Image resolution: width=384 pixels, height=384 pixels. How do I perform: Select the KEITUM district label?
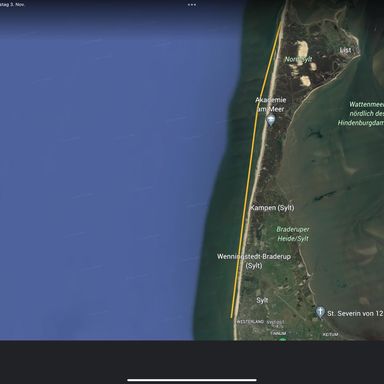[x=330, y=334]
